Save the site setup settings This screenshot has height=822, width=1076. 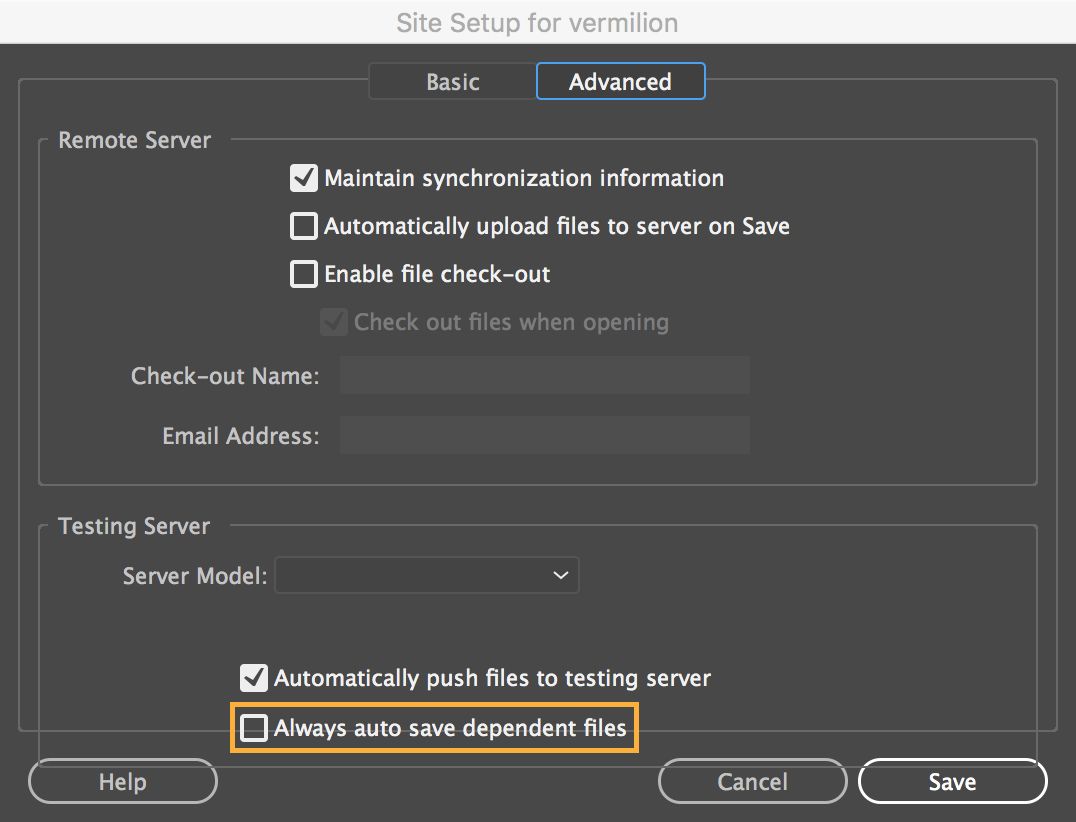(x=952, y=781)
